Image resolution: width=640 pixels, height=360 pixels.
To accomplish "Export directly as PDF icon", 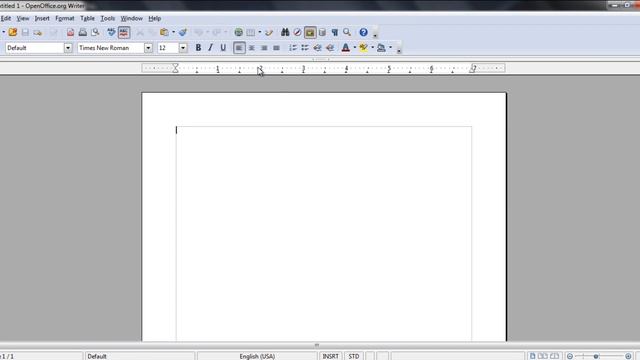I will tap(70, 32).
